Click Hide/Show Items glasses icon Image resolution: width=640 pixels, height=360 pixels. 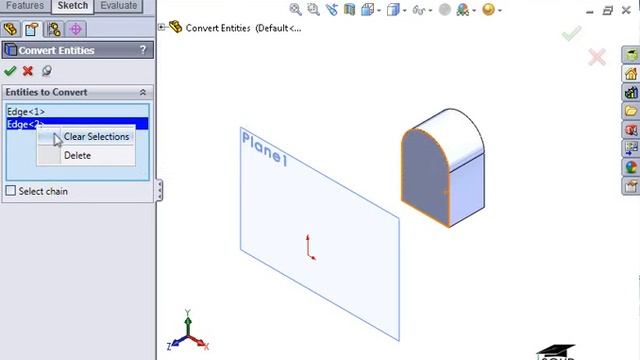point(419,10)
